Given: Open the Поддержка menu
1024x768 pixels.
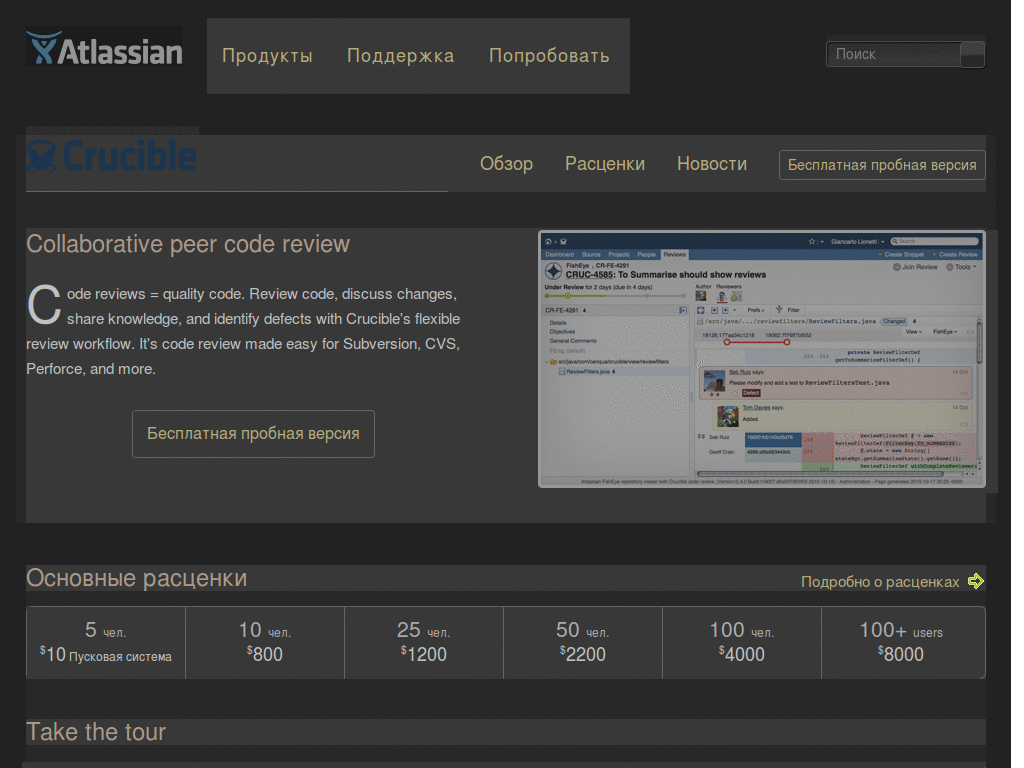Looking at the screenshot, I should coord(401,56).
